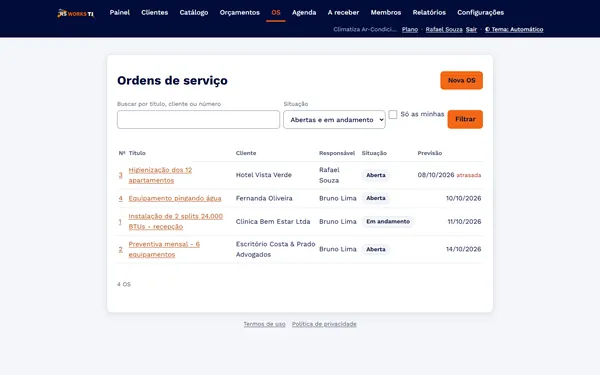
Task: Click the Responsável column header
Action: [x=337, y=153]
